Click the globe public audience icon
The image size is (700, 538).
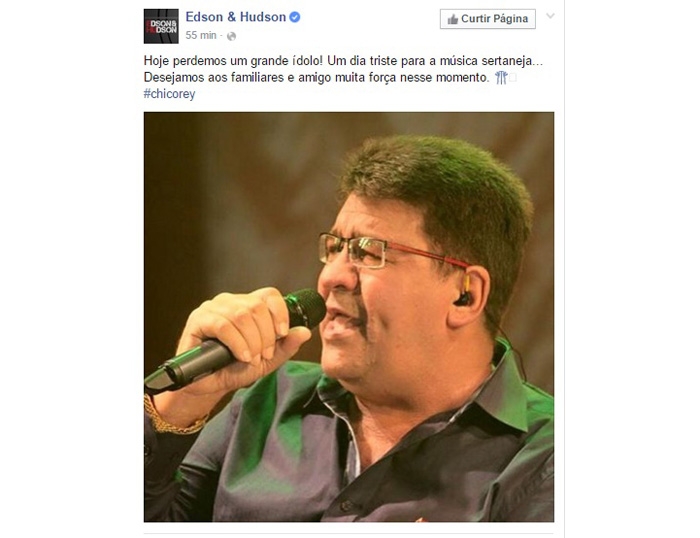coord(231,36)
